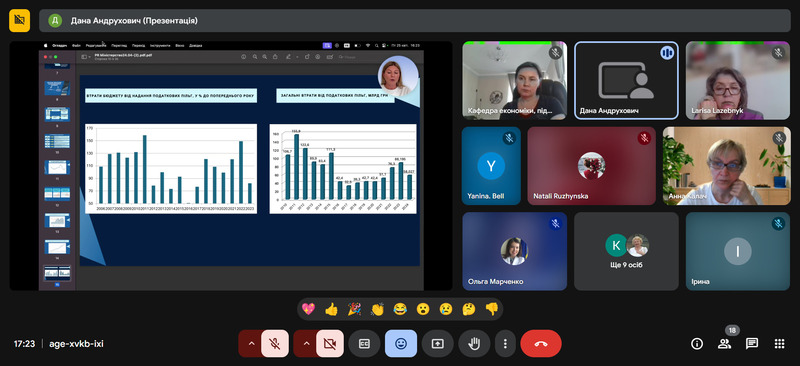Open 'Файл' menu in shared Preview window
The image size is (800, 366).
[x=77, y=45]
